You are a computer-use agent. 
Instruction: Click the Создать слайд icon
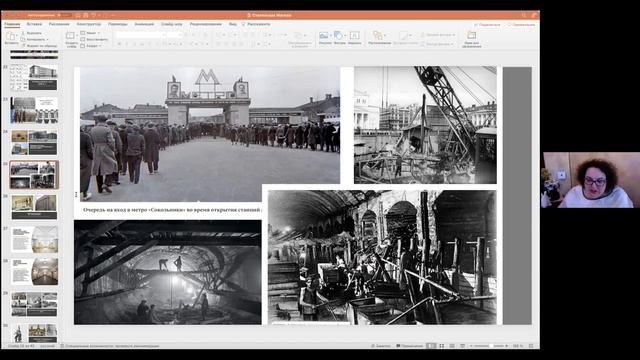click(71, 37)
